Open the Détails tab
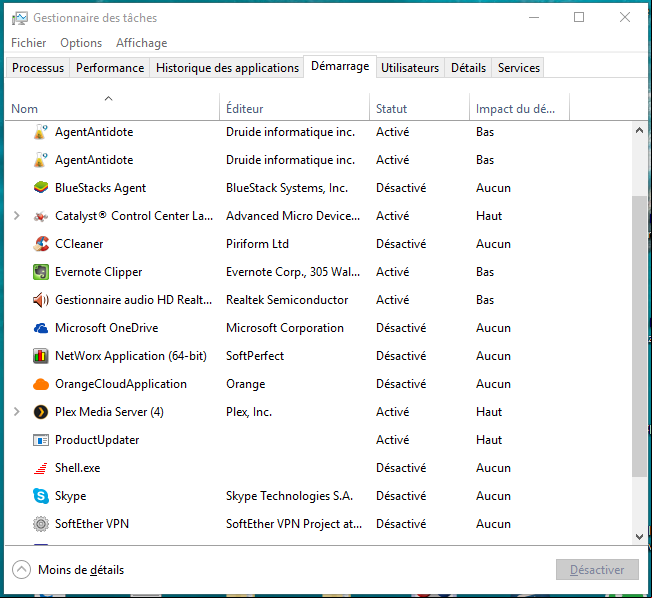This screenshot has width=652, height=598. click(469, 68)
